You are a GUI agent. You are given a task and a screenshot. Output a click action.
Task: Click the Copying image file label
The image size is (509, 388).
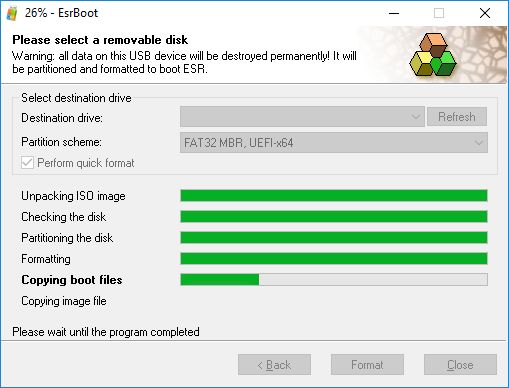[x=64, y=301]
